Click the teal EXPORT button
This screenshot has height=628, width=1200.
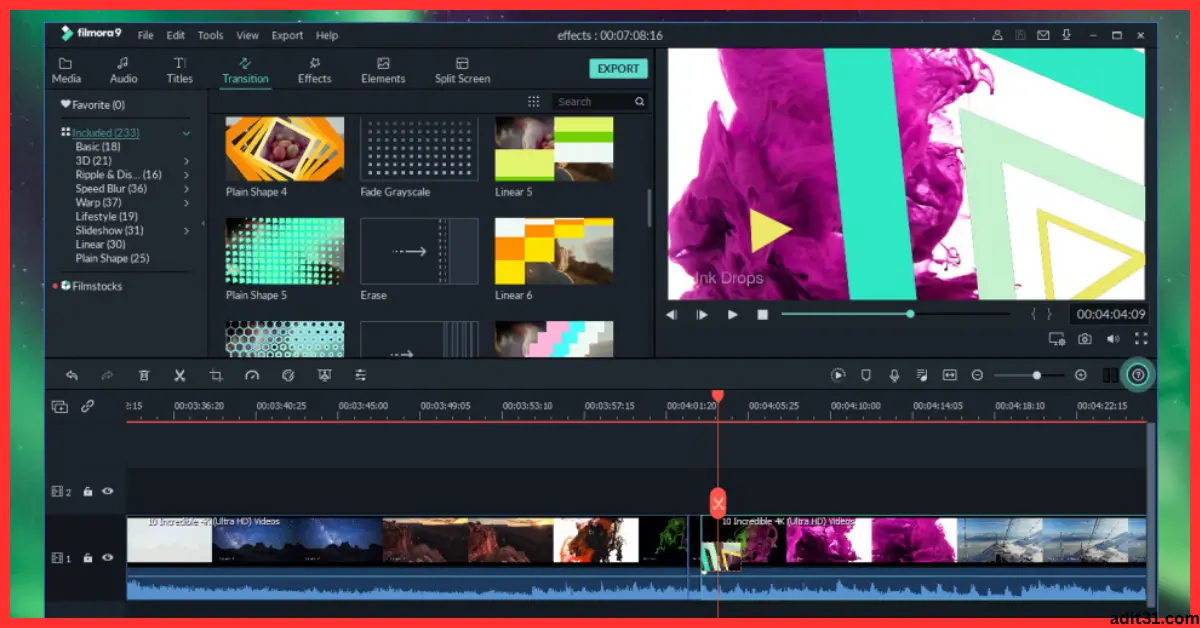618,69
